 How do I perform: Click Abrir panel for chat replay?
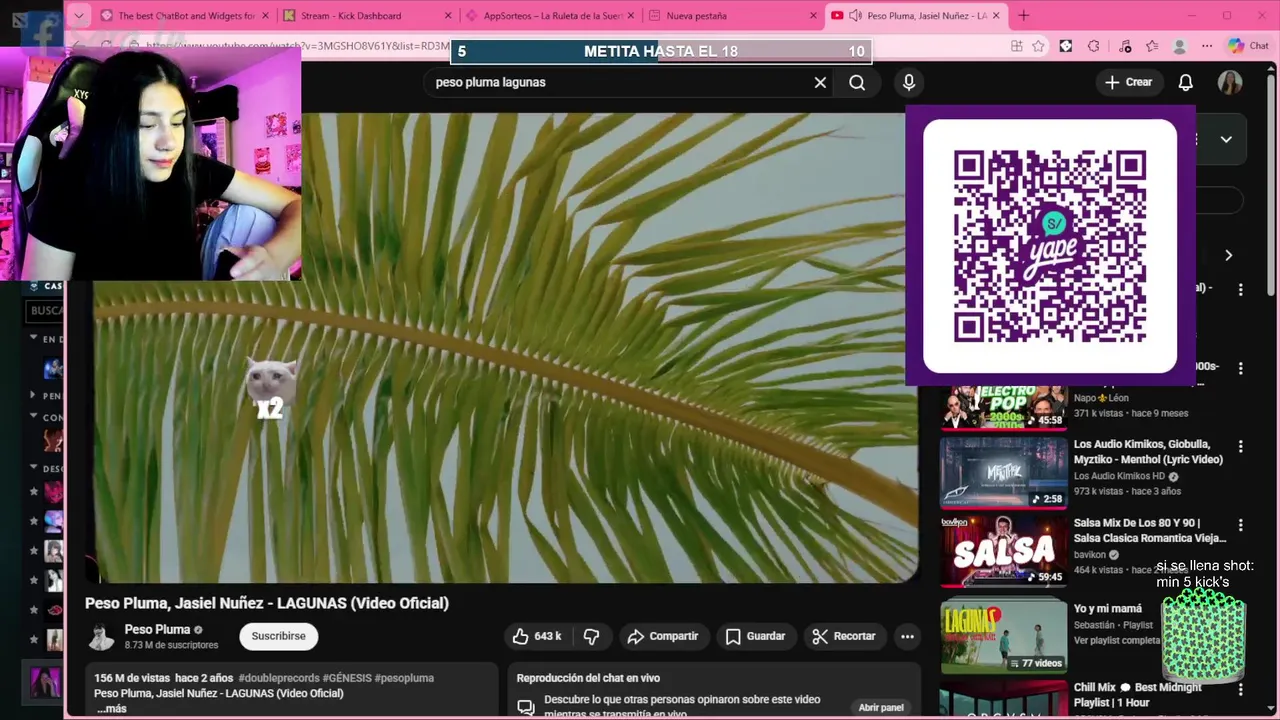[881, 707]
